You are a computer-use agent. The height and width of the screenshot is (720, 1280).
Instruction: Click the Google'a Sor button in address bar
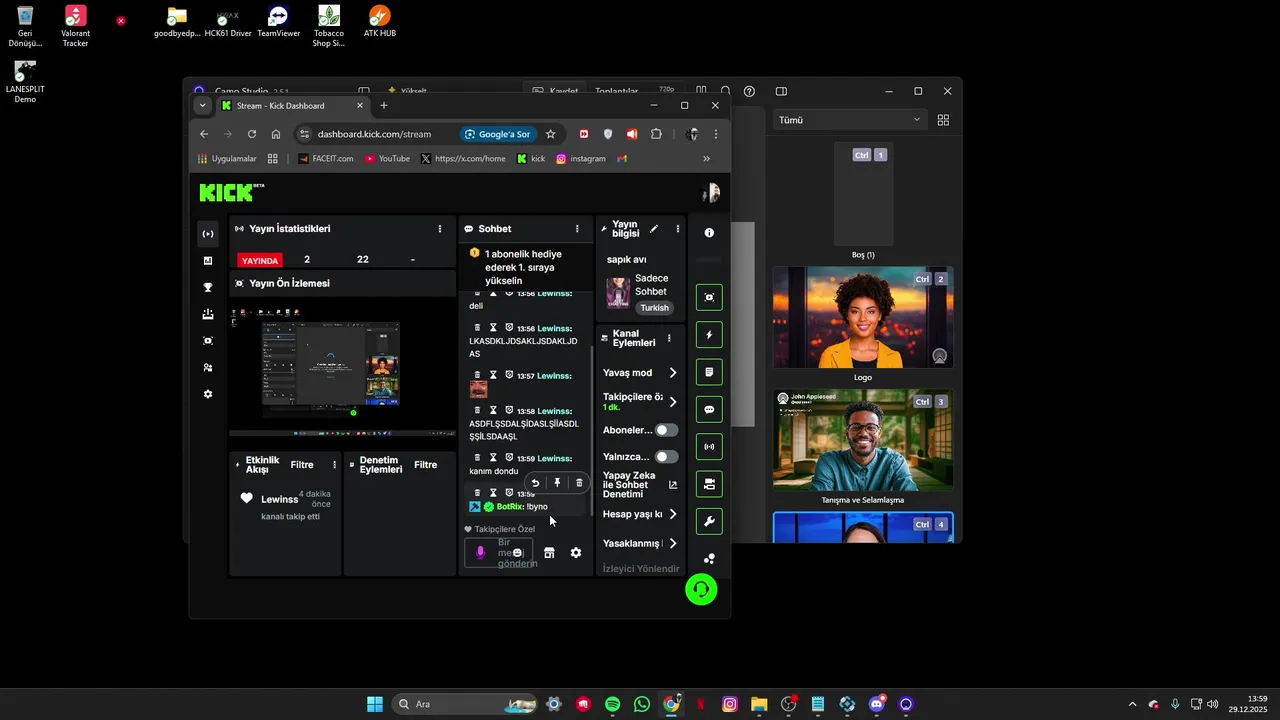pyautogui.click(x=497, y=134)
